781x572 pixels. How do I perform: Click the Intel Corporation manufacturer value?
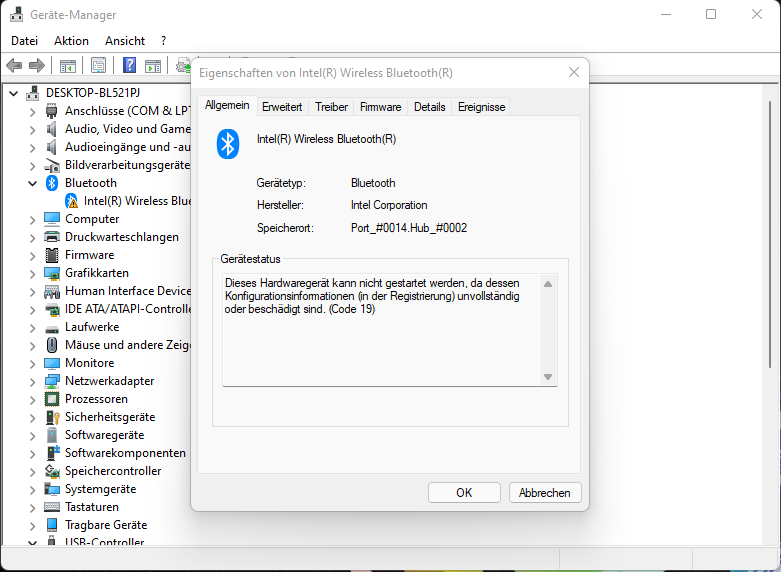[x=389, y=205]
